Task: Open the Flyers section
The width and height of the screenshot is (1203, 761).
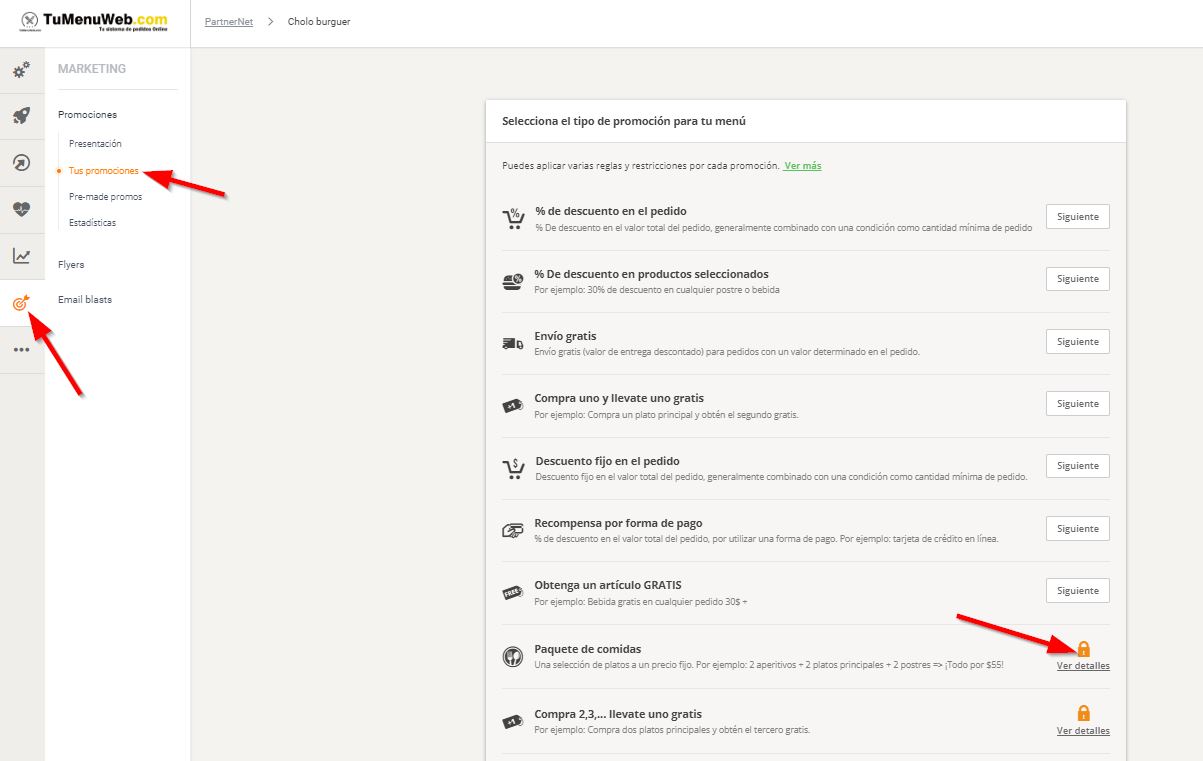Action: point(71,265)
